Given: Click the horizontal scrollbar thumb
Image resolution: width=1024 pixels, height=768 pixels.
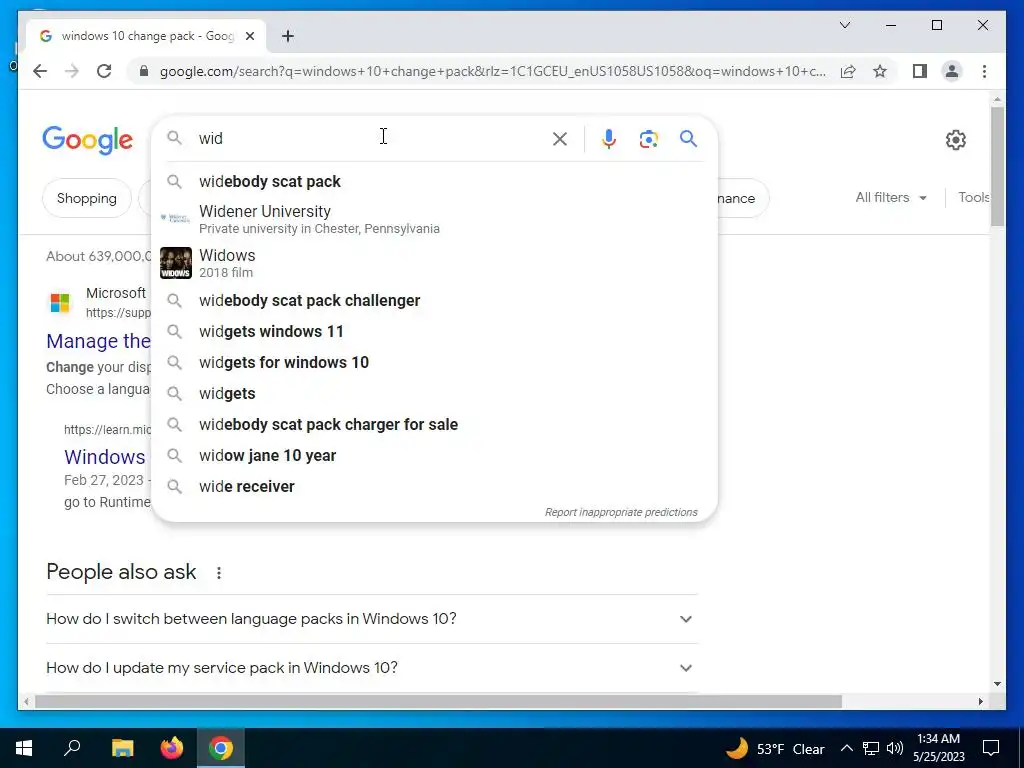Looking at the screenshot, I should pos(438,702).
